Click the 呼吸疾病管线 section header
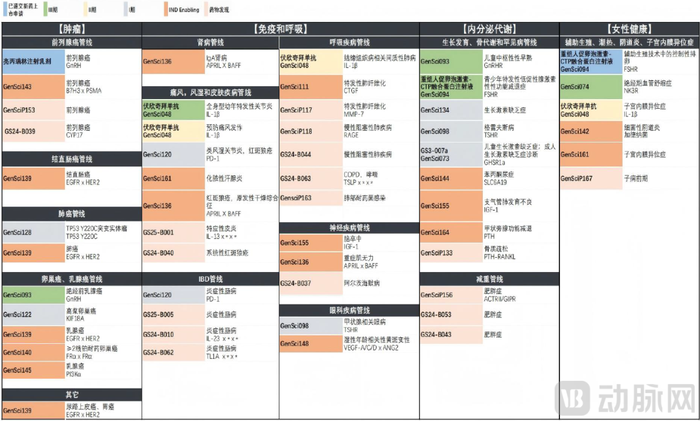The image size is (700, 421). click(350, 42)
